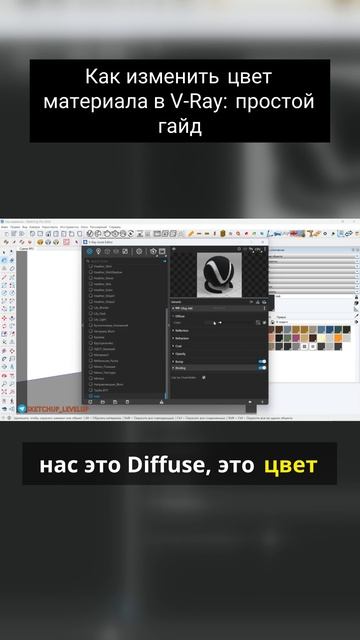This screenshot has height=640, width=360.
Task: Pick the teal swatch in SketchUp Materials
Action: pyautogui.click(x=338, y=329)
